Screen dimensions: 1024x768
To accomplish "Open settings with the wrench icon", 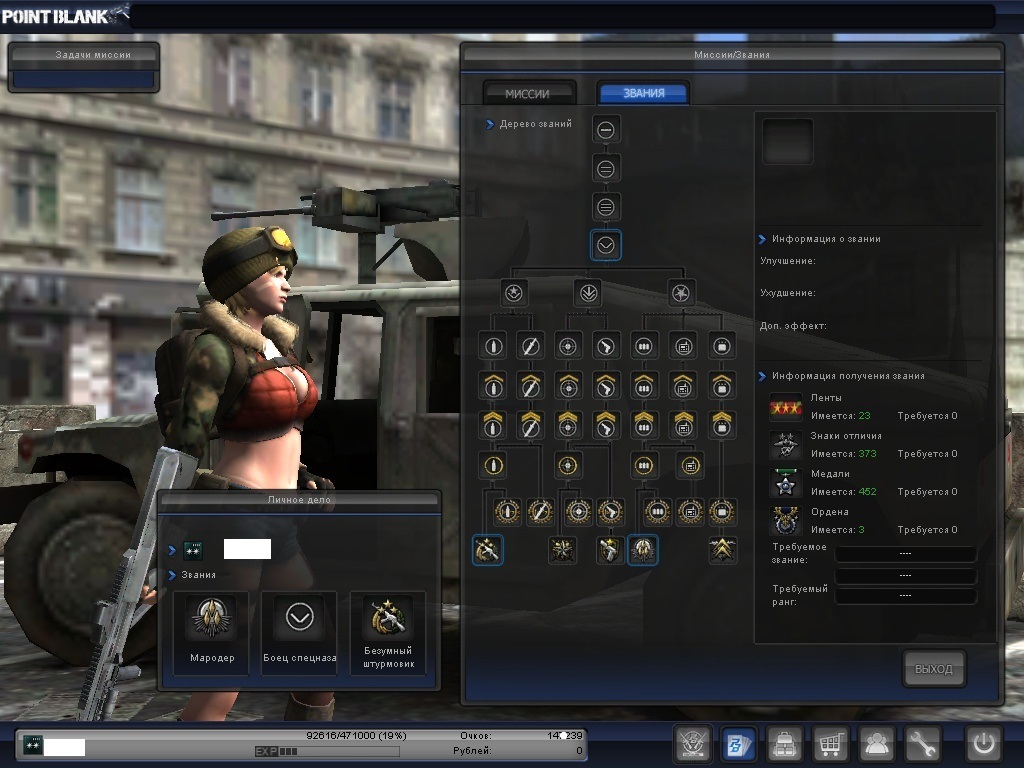I will (x=923, y=745).
